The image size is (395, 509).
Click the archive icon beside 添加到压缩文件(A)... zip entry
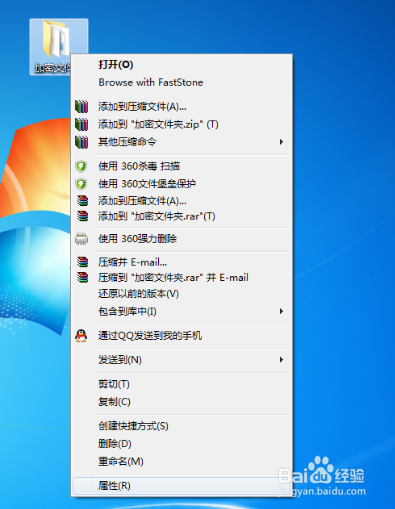point(81,107)
